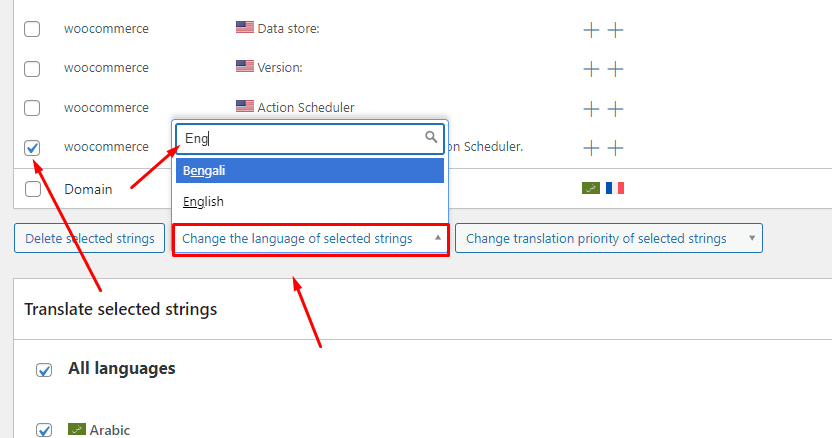Click Delete selected strings button

pyautogui.click(x=90, y=238)
